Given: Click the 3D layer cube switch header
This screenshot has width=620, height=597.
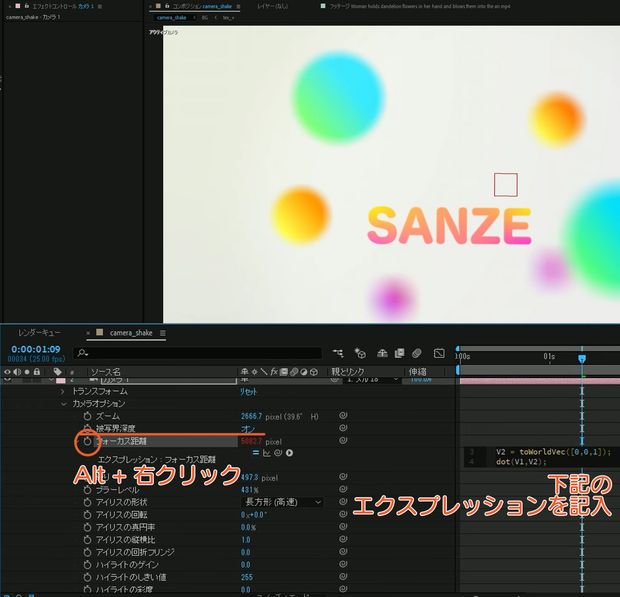Looking at the screenshot, I should [x=314, y=372].
